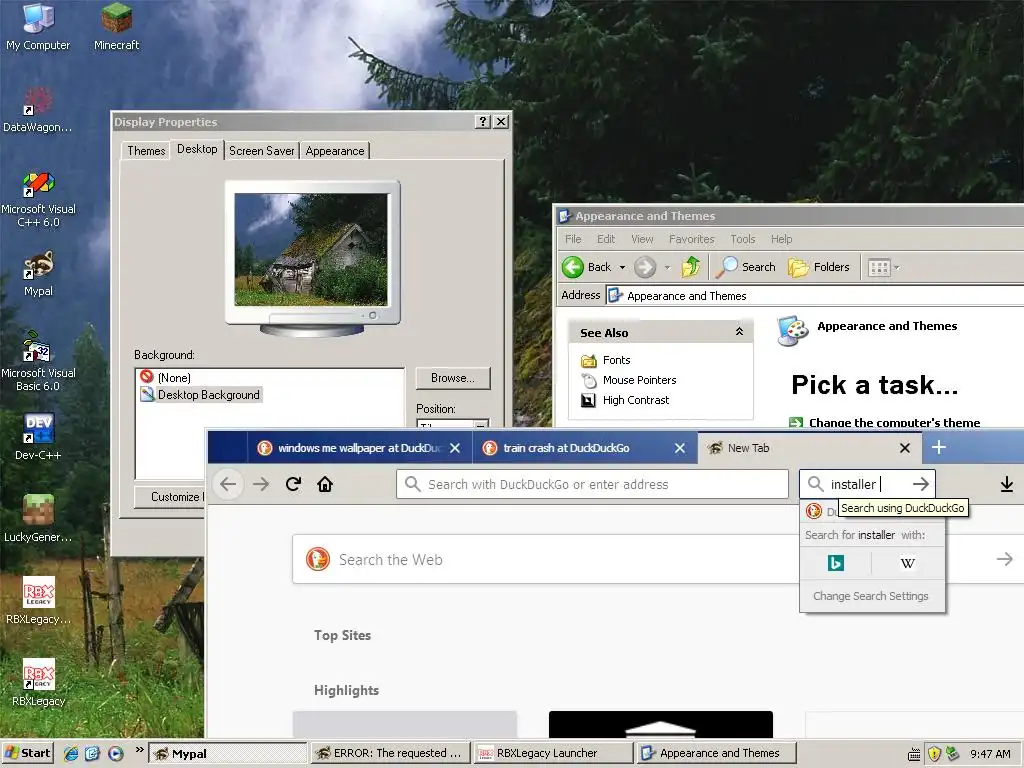This screenshot has width=1024, height=768.
Task: Go forward in the Mypal browser
Action: [261, 484]
